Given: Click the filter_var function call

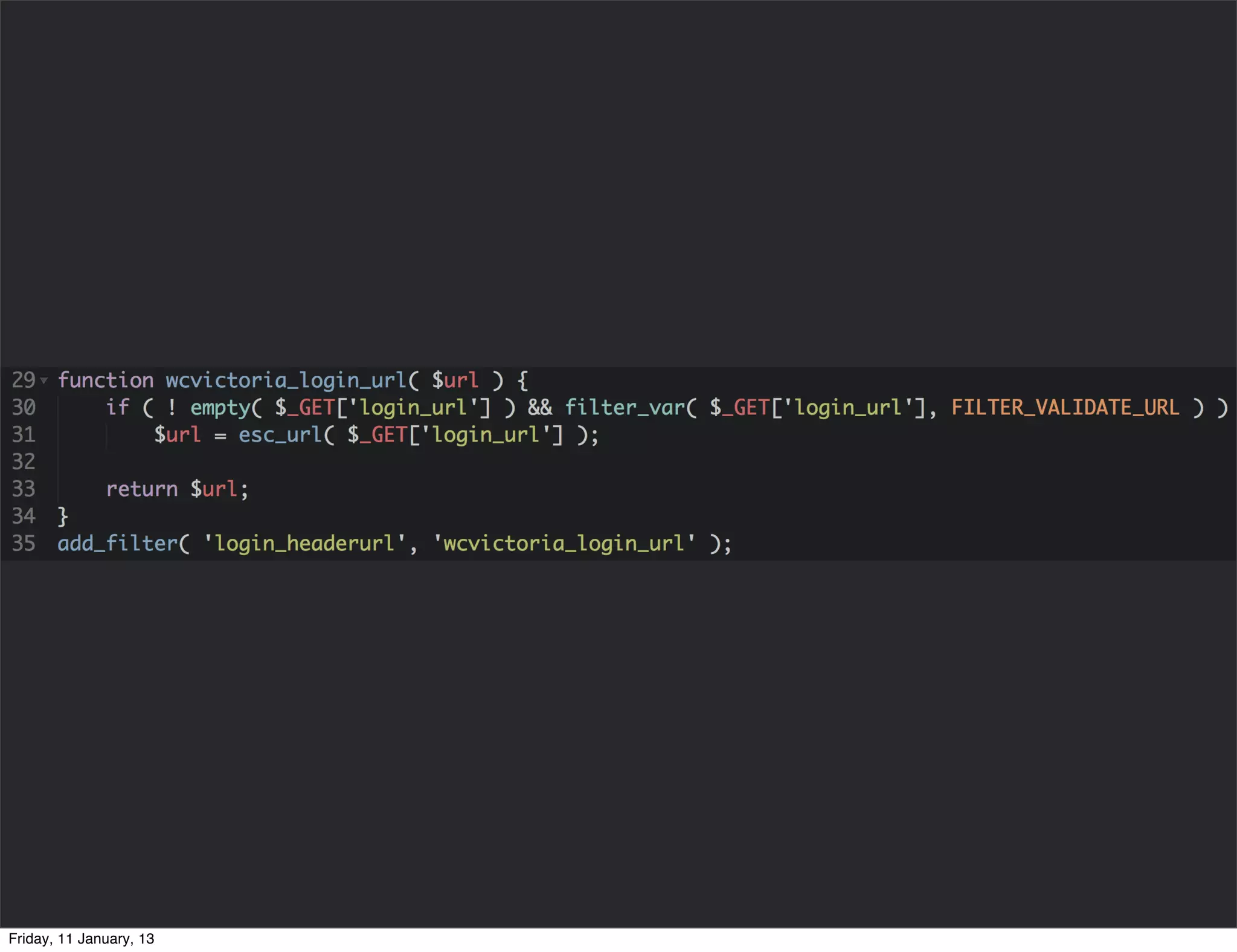Looking at the screenshot, I should 625,407.
